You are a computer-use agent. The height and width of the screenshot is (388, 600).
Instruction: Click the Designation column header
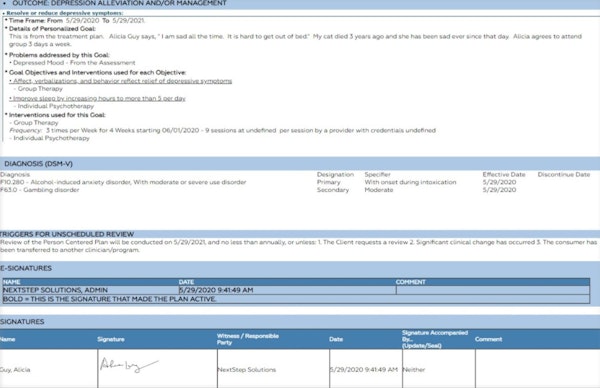click(x=335, y=174)
